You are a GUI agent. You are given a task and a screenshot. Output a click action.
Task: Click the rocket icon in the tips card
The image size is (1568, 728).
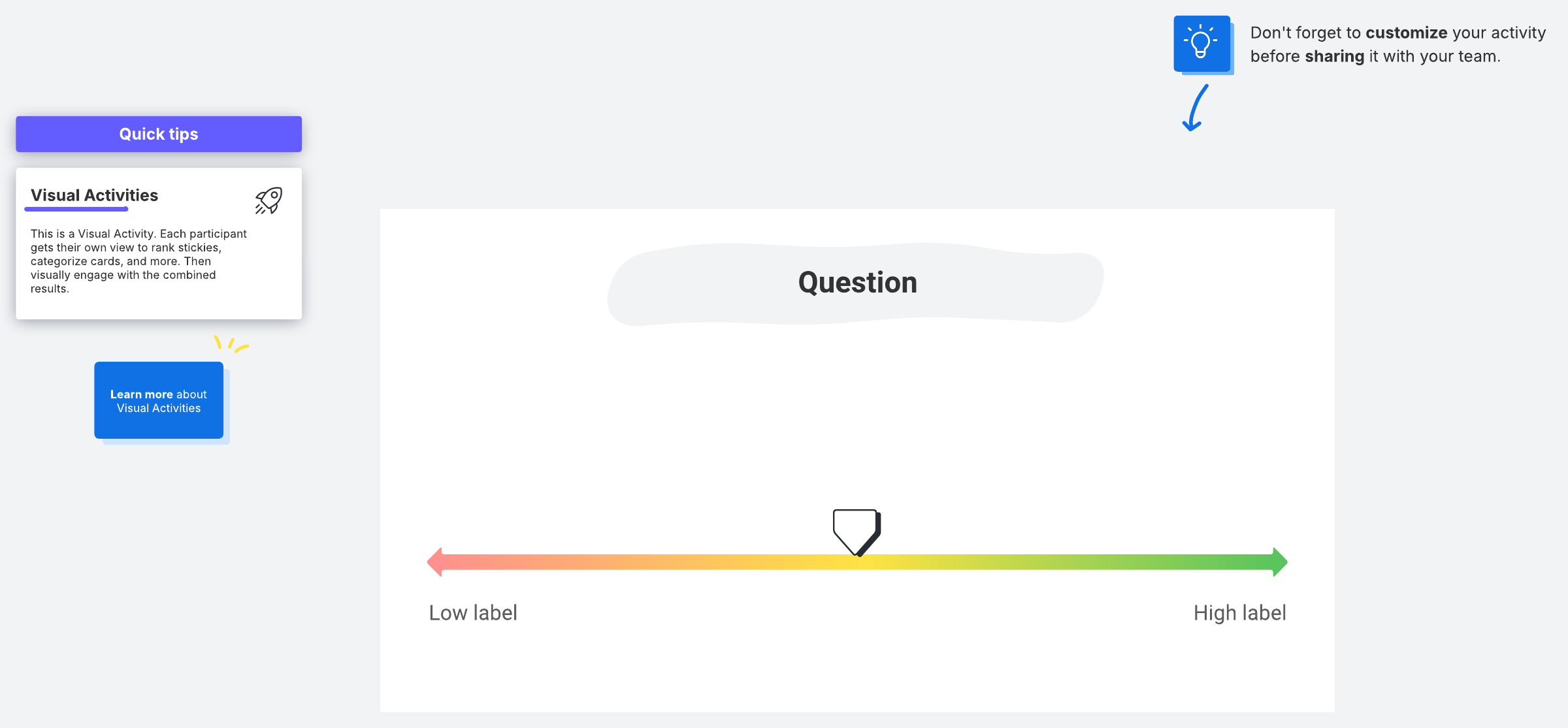(x=269, y=200)
